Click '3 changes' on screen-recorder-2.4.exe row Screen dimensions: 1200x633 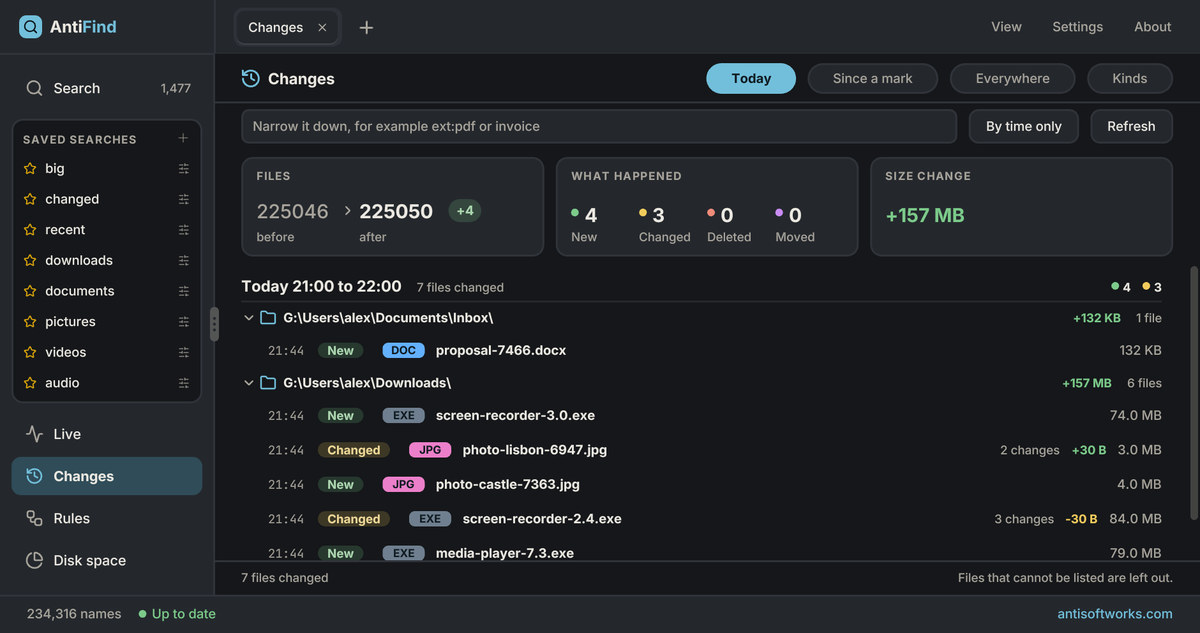(1024, 519)
